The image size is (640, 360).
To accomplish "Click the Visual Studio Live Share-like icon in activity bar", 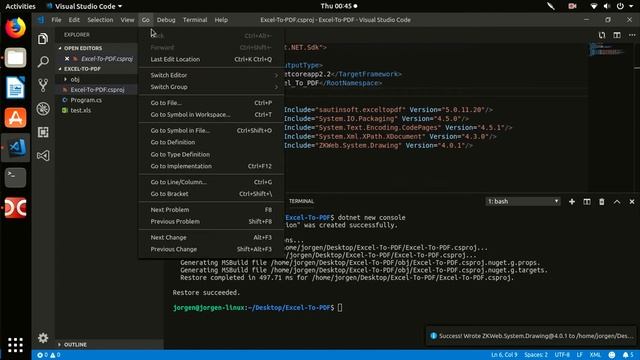I will (x=43, y=156).
